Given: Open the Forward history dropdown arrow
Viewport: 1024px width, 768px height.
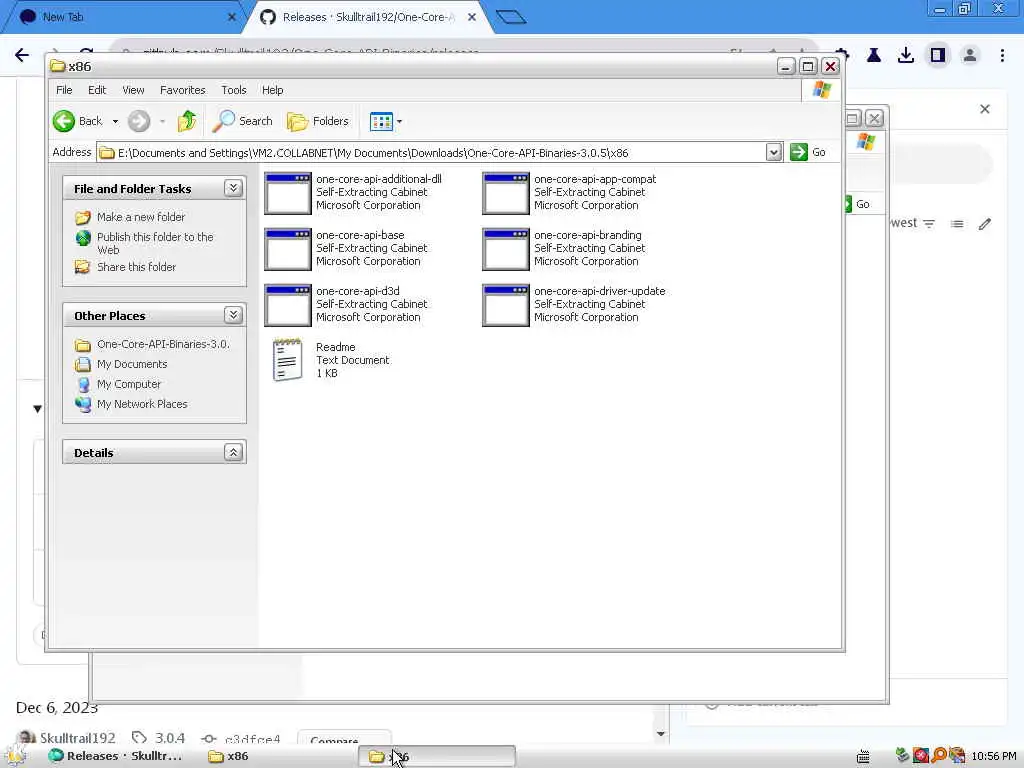Looking at the screenshot, I should tap(162, 121).
